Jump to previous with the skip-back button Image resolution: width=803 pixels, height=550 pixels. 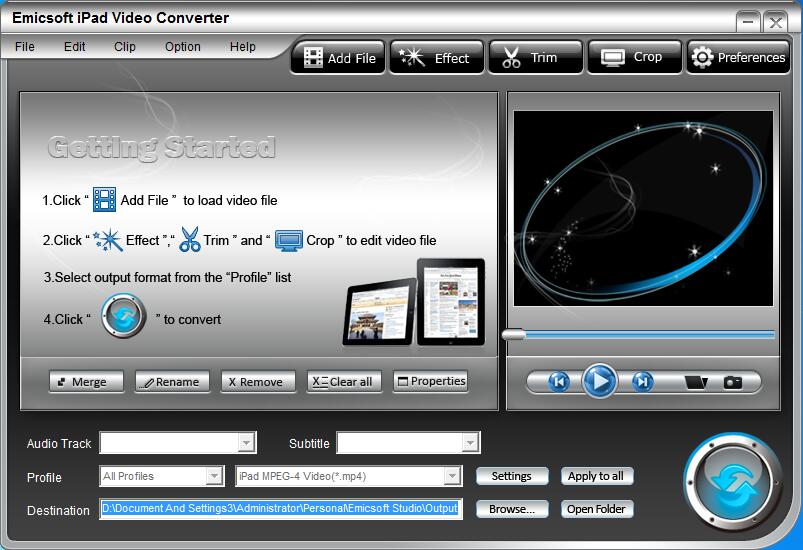(559, 382)
